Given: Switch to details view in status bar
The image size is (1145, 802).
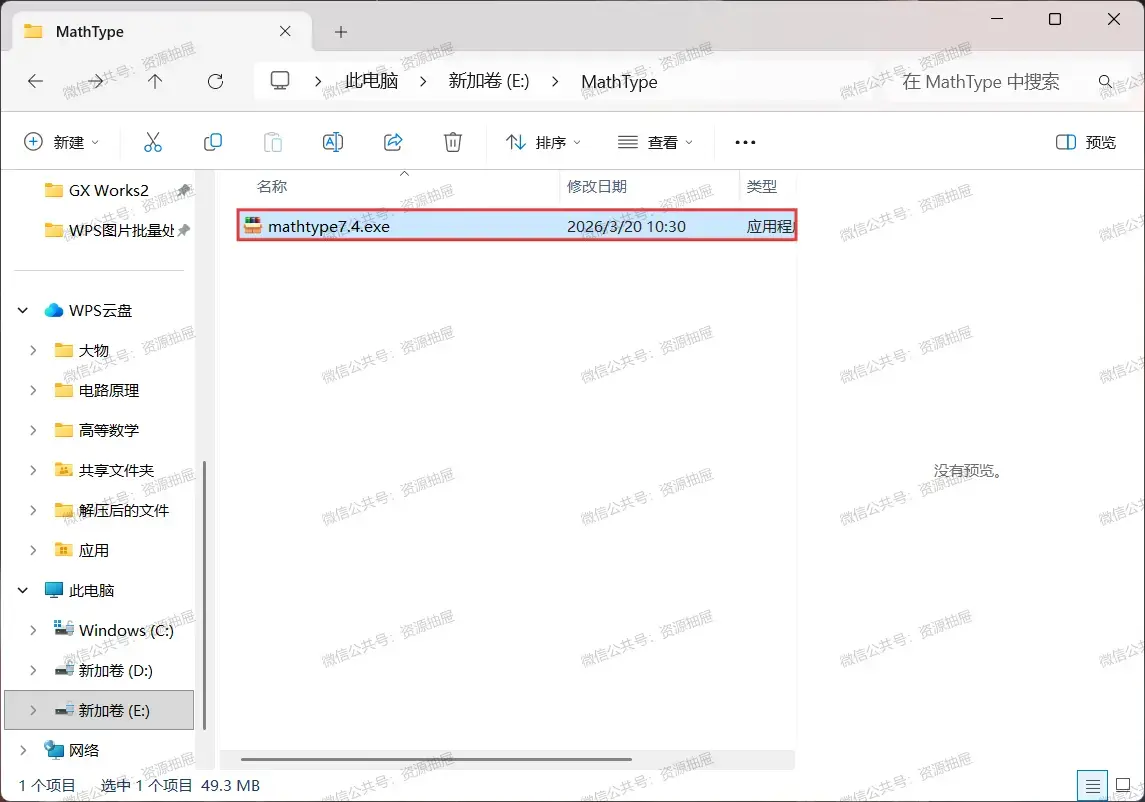Looking at the screenshot, I should (x=1092, y=786).
